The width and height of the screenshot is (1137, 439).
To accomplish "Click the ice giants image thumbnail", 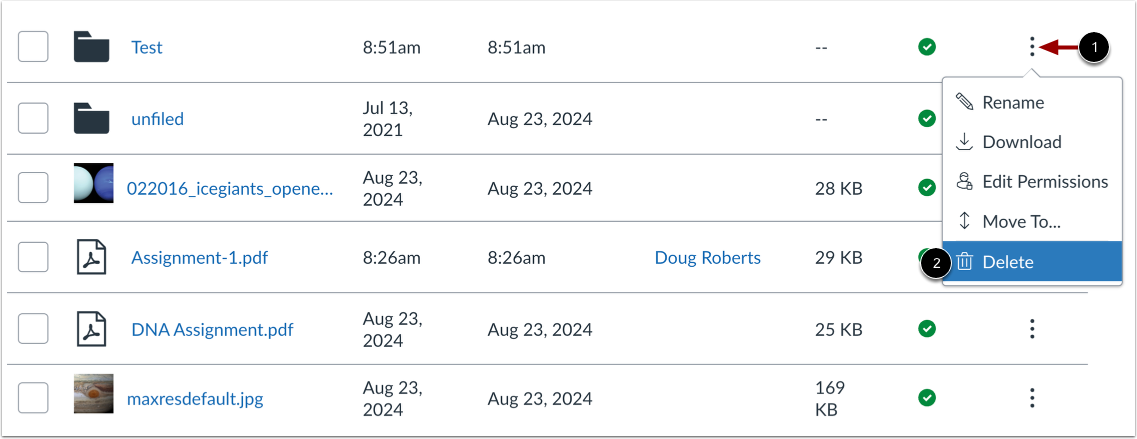I will (93, 186).
